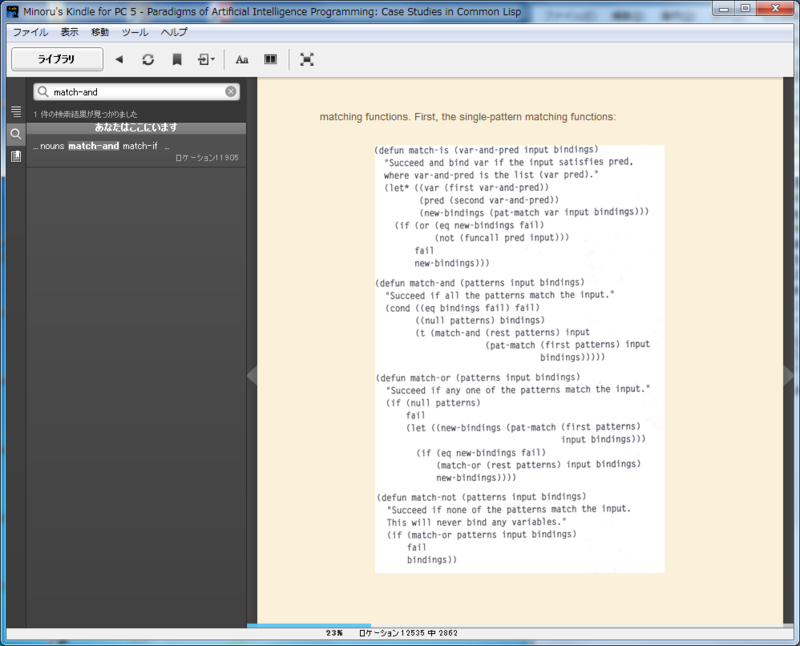
Task: Close the Kindle for PC window
Action: [x=776, y=8]
